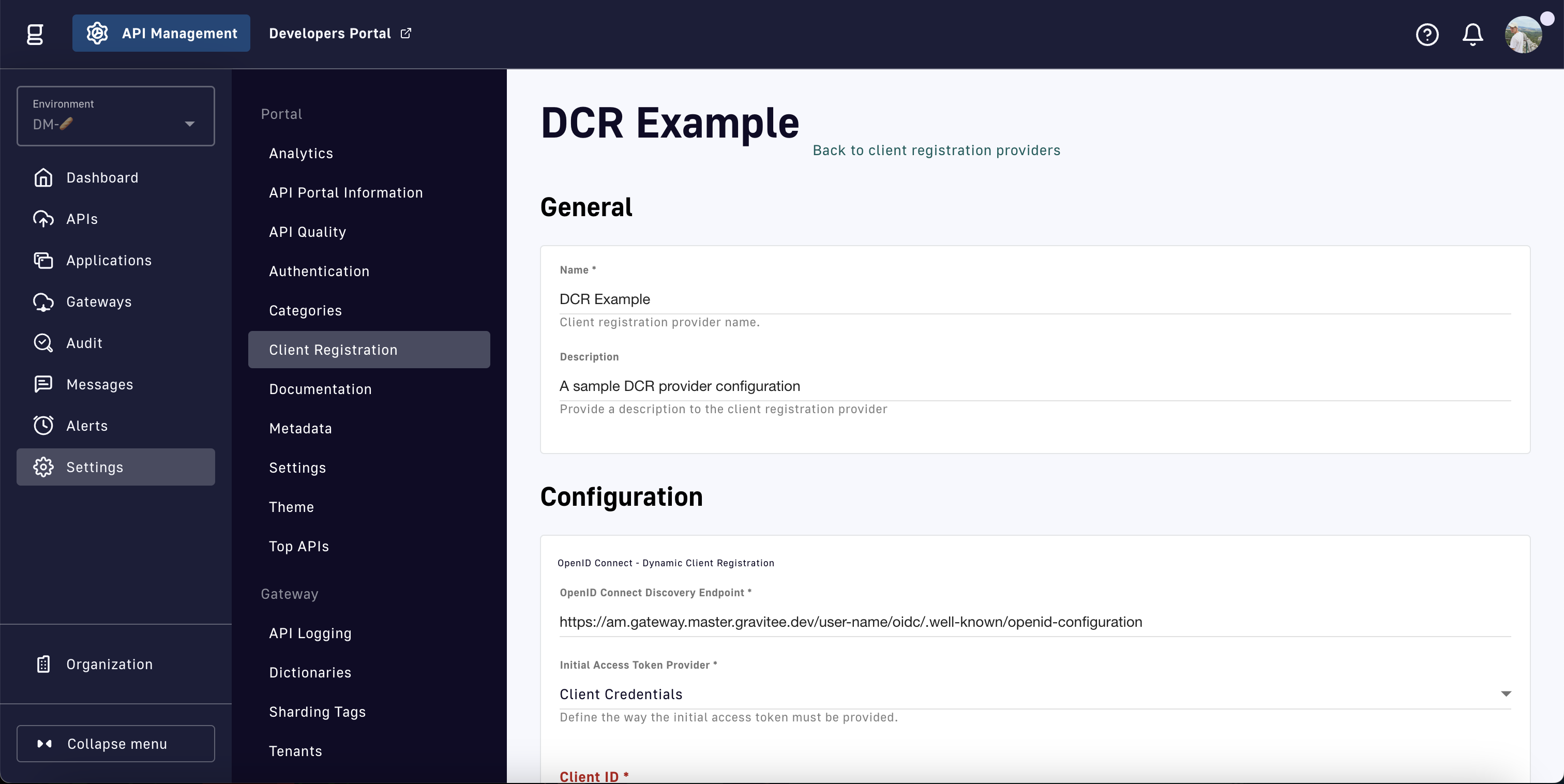Click Back to client registration providers
The width and height of the screenshot is (1564, 784).
point(936,150)
